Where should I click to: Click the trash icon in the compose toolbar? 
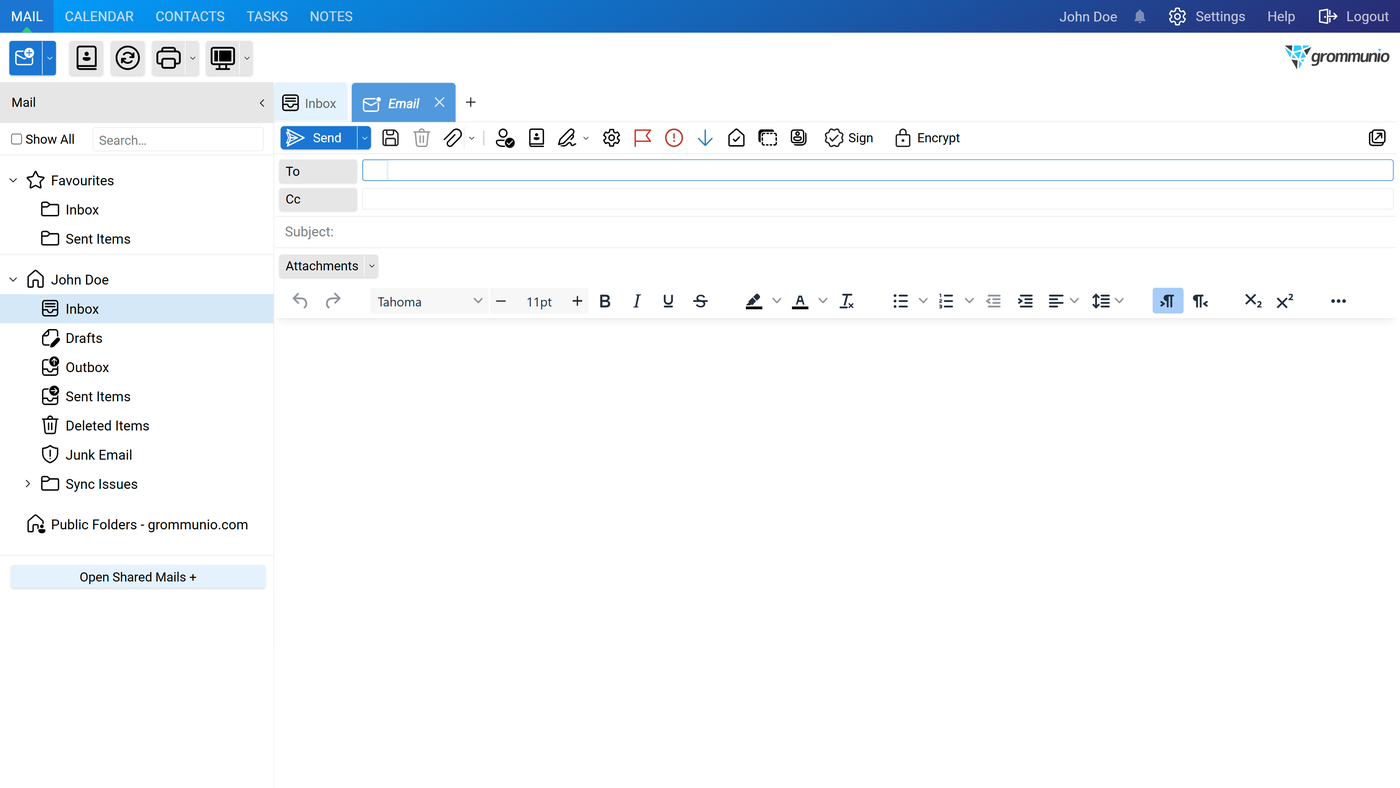422,138
